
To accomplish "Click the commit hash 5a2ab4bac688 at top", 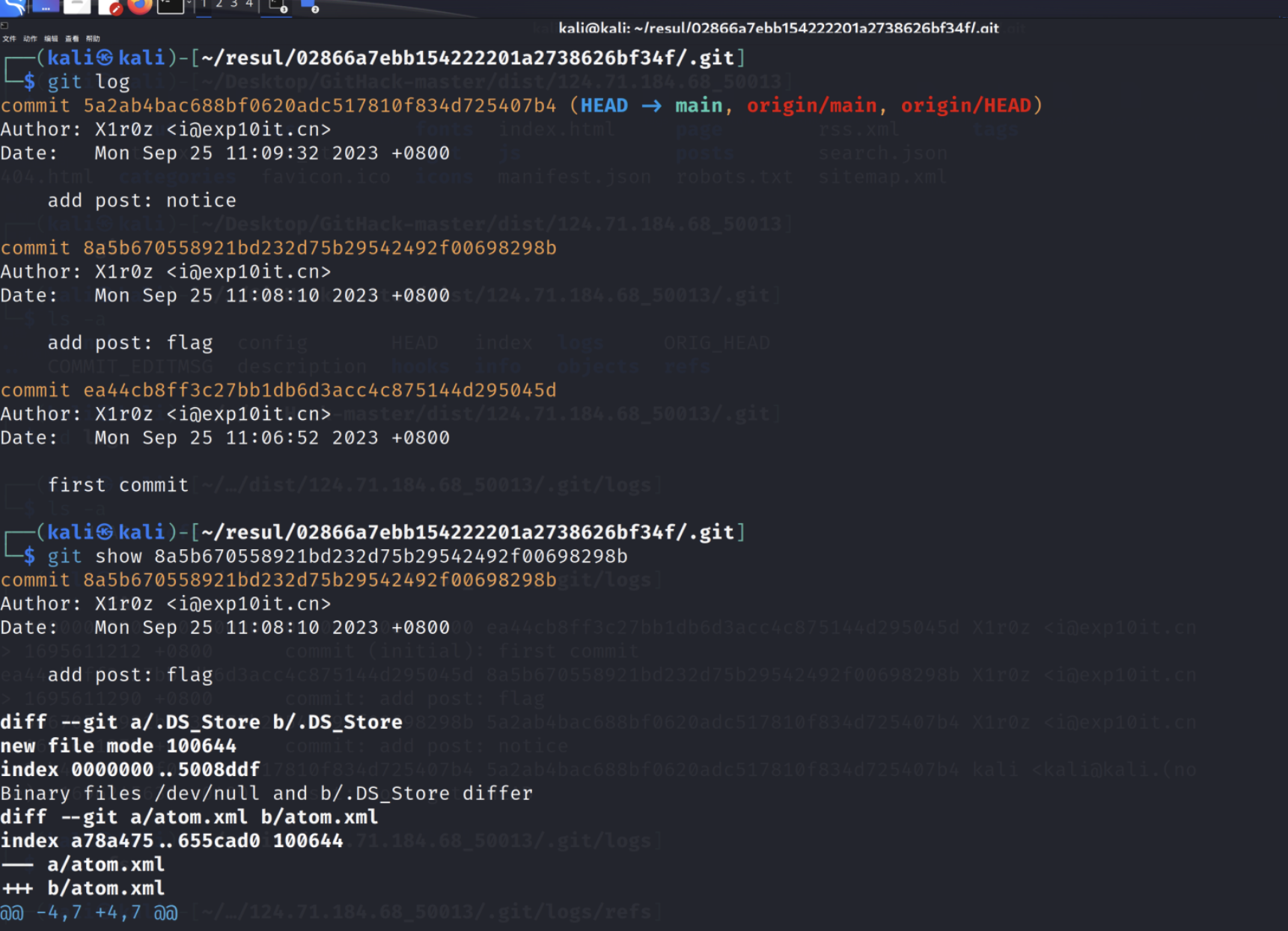I will 320,106.
